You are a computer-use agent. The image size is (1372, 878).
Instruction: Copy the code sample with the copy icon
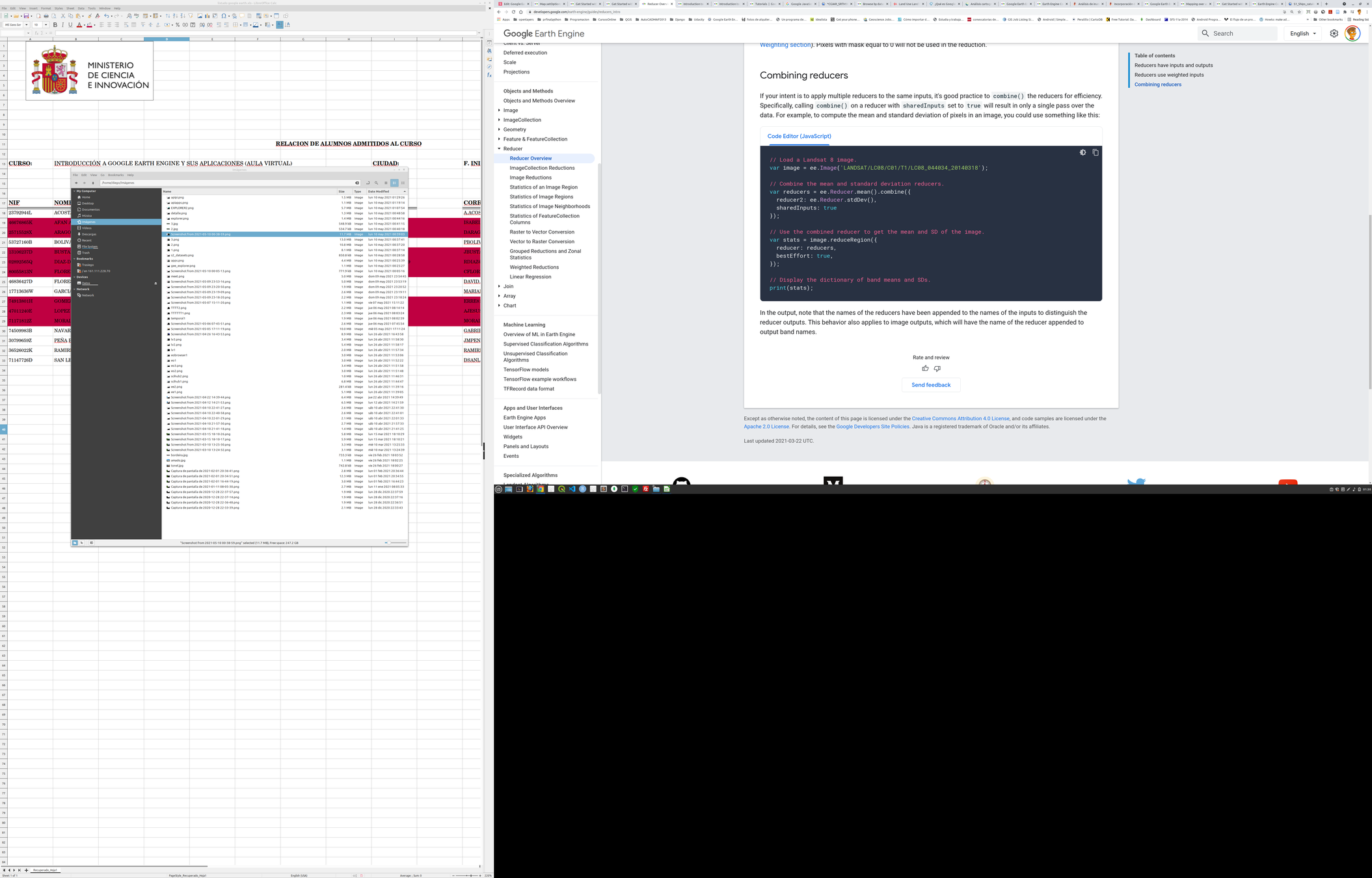[1096, 152]
